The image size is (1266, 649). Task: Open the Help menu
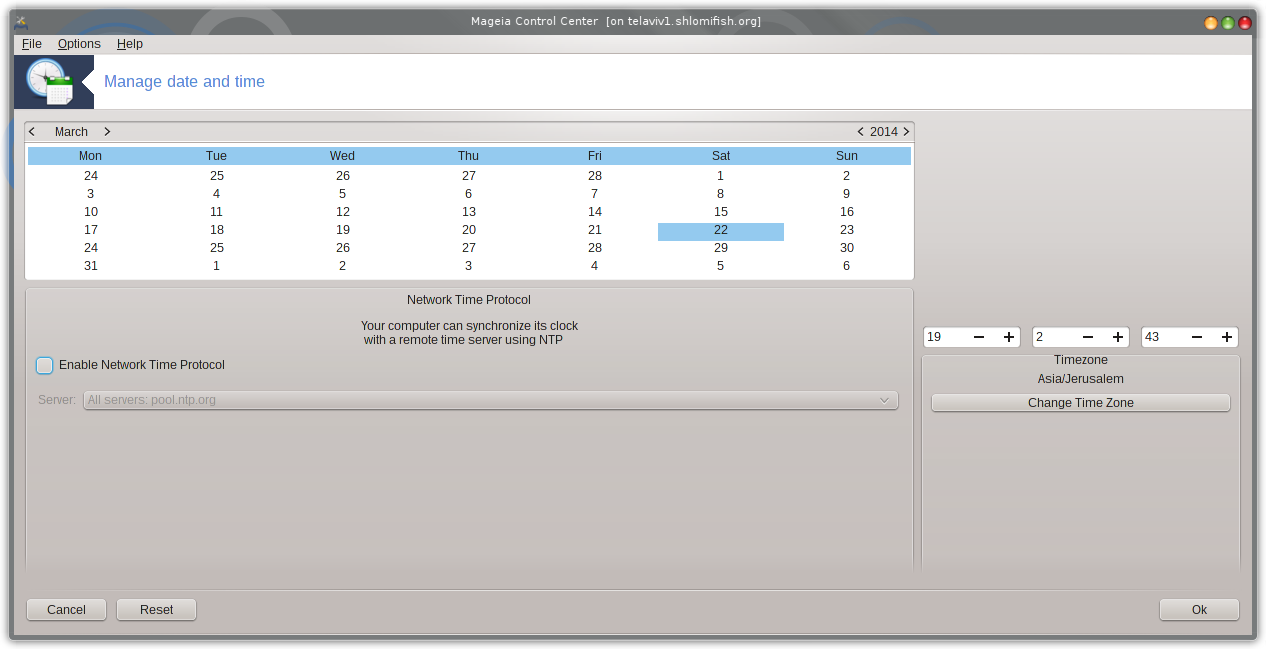130,44
